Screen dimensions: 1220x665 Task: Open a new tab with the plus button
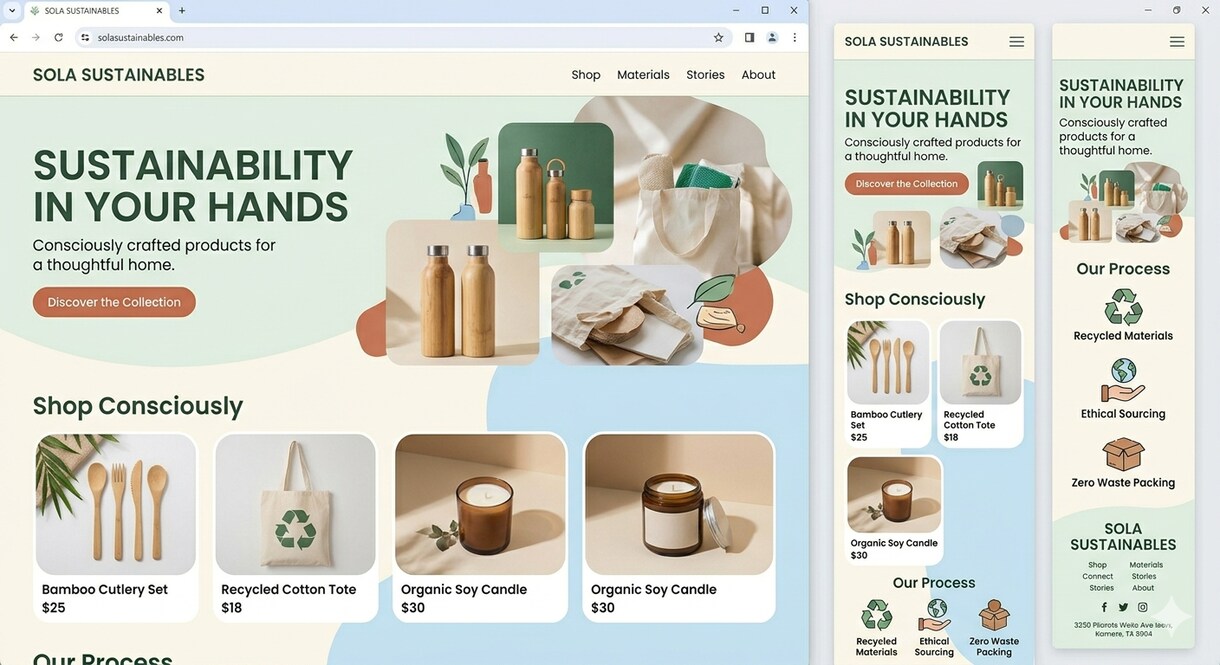[x=182, y=11]
